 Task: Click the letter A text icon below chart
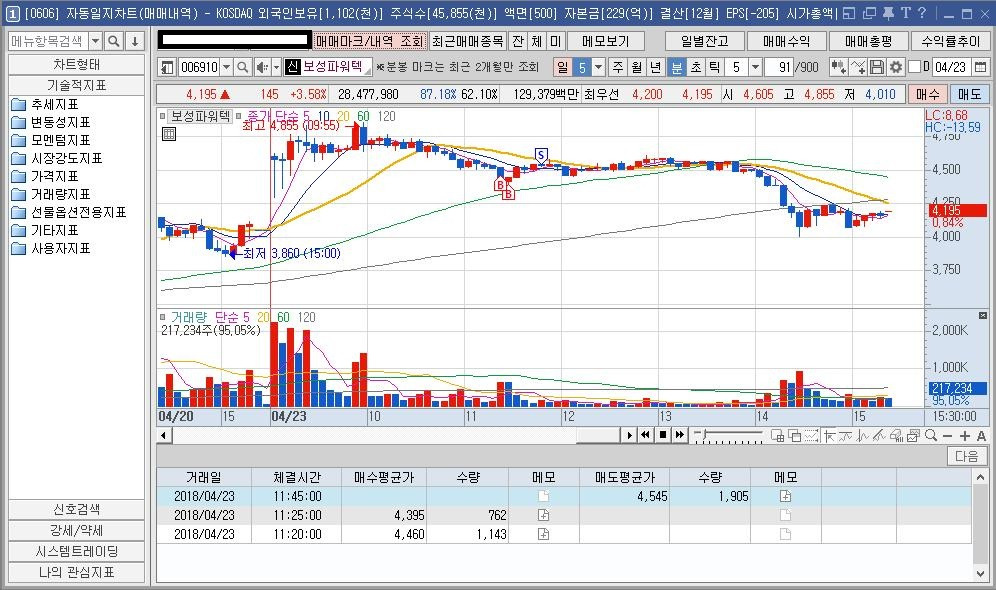[981, 436]
